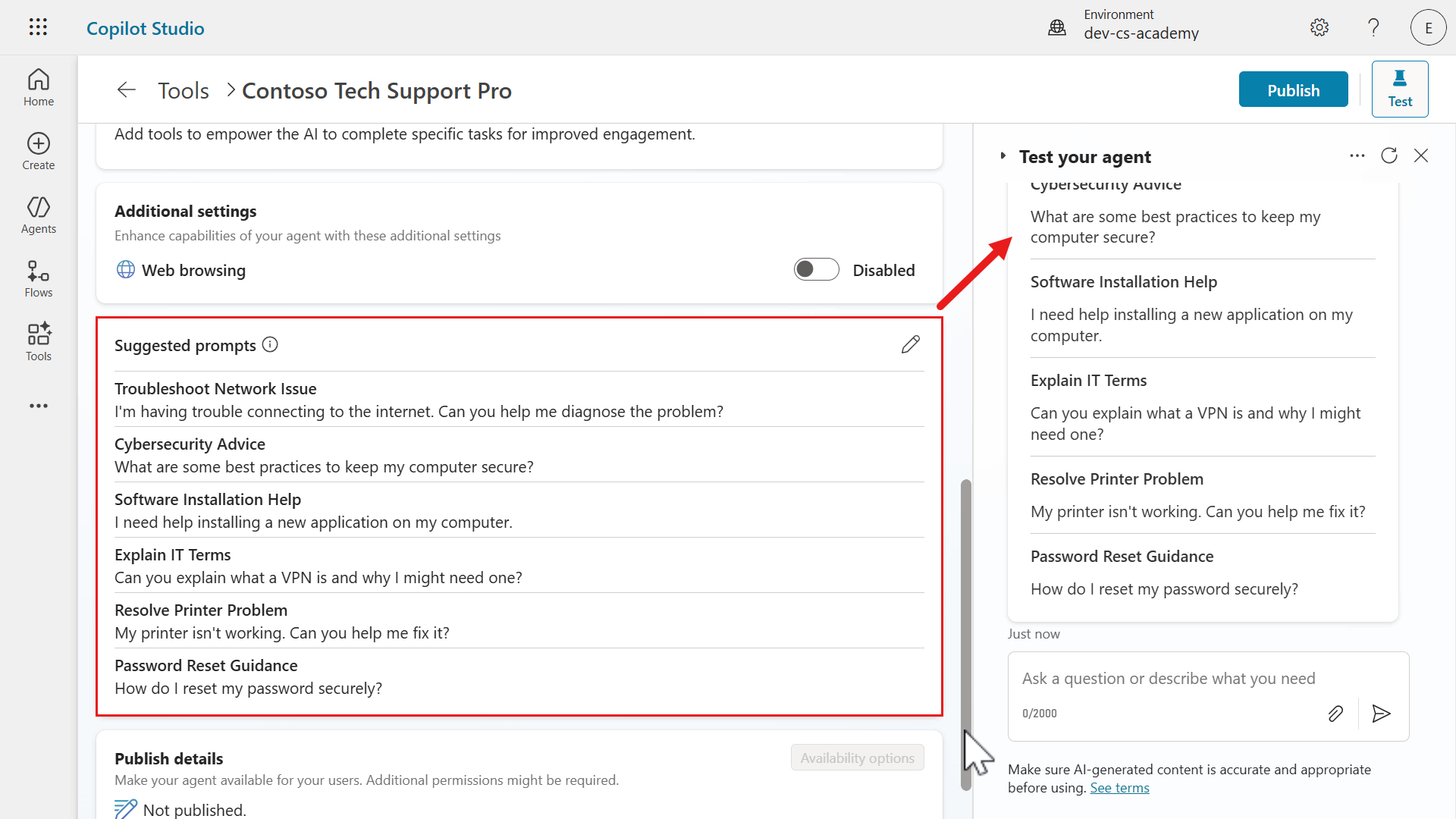Click Tools breadcrumb link
Screen dimensions: 1456x819
coord(183,91)
